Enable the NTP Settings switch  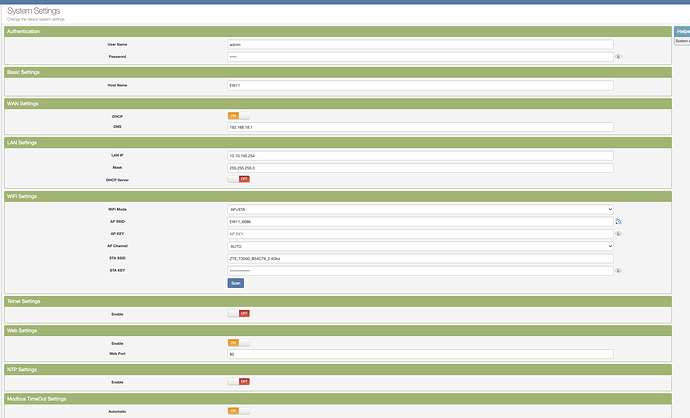[x=239, y=381]
